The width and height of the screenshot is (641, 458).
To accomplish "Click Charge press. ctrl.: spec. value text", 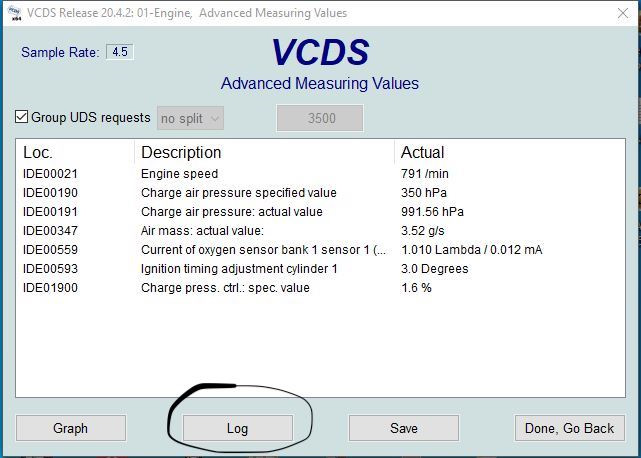I will 225,288.
